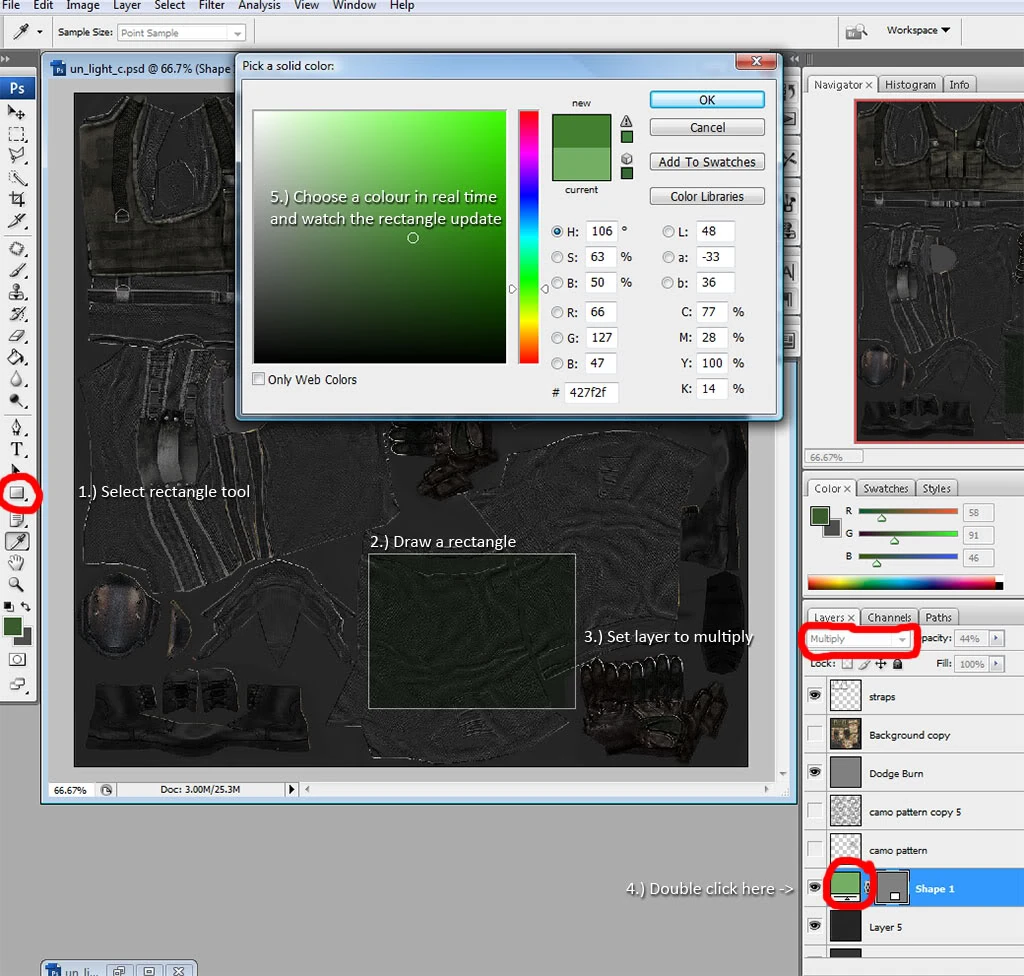The height and width of the screenshot is (976, 1024).
Task: Pick the Zoom magnifier tool
Action: pyautogui.click(x=17, y=584)
